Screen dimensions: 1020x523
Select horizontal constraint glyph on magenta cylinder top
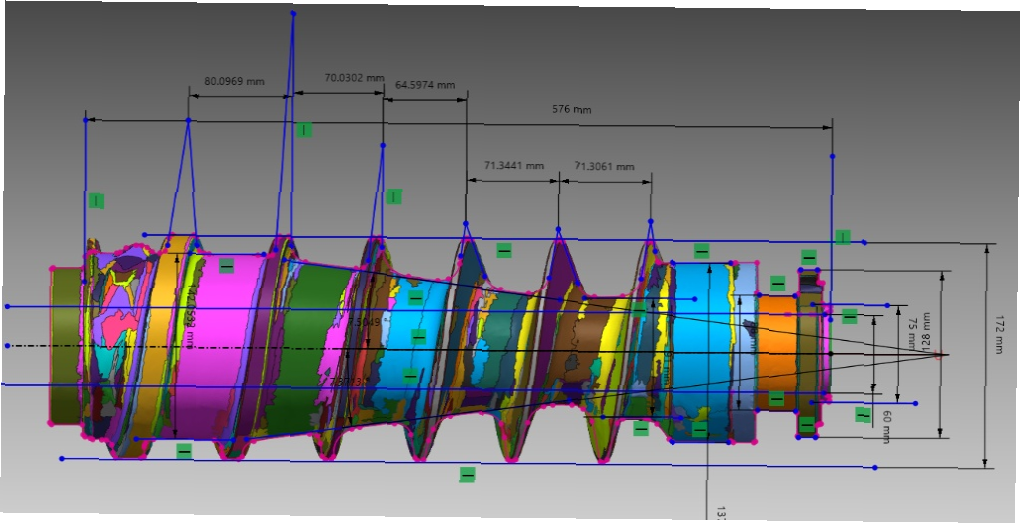226,266
